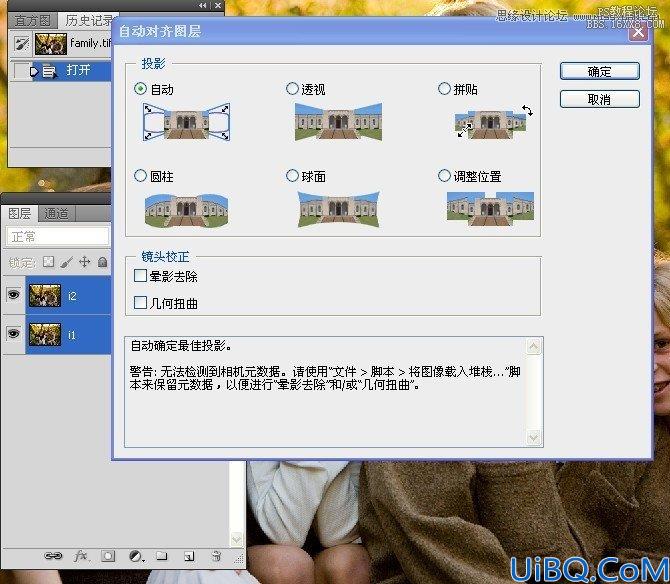Image resolution: width=670 pixels, height=584 pixels.
Task: Enable the 晕影去除 checkbox
Action: click(x=140, y=276)
